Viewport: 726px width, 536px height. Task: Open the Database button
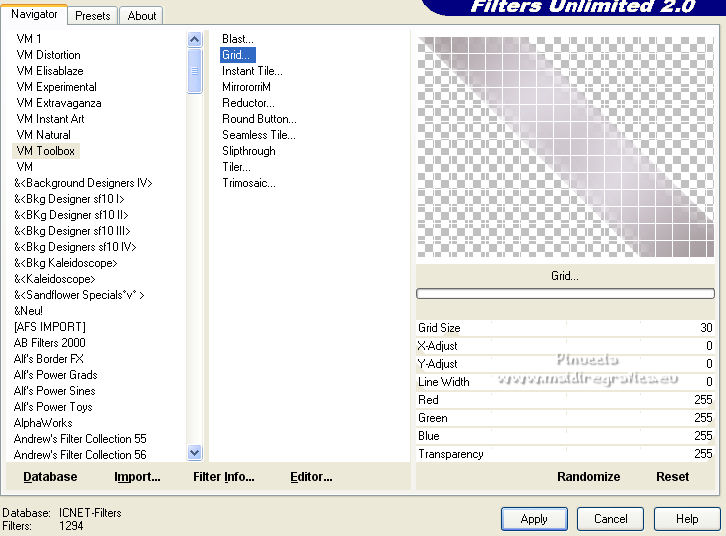click(50, 477)
